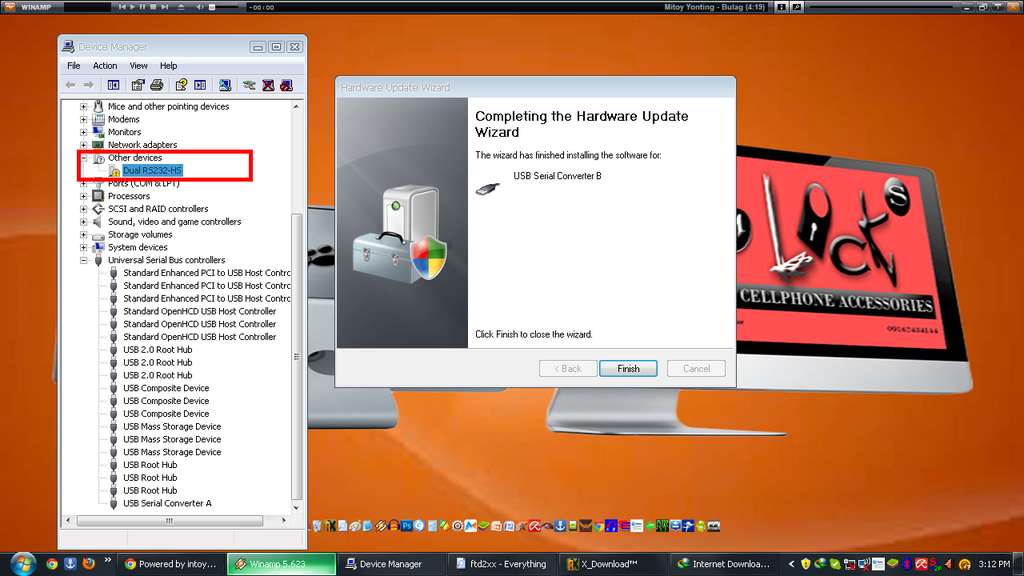Viewport: 1024px width, 576px height.
Task: Expand the SCSI and RAID controllers node
Action: [84, 209]
